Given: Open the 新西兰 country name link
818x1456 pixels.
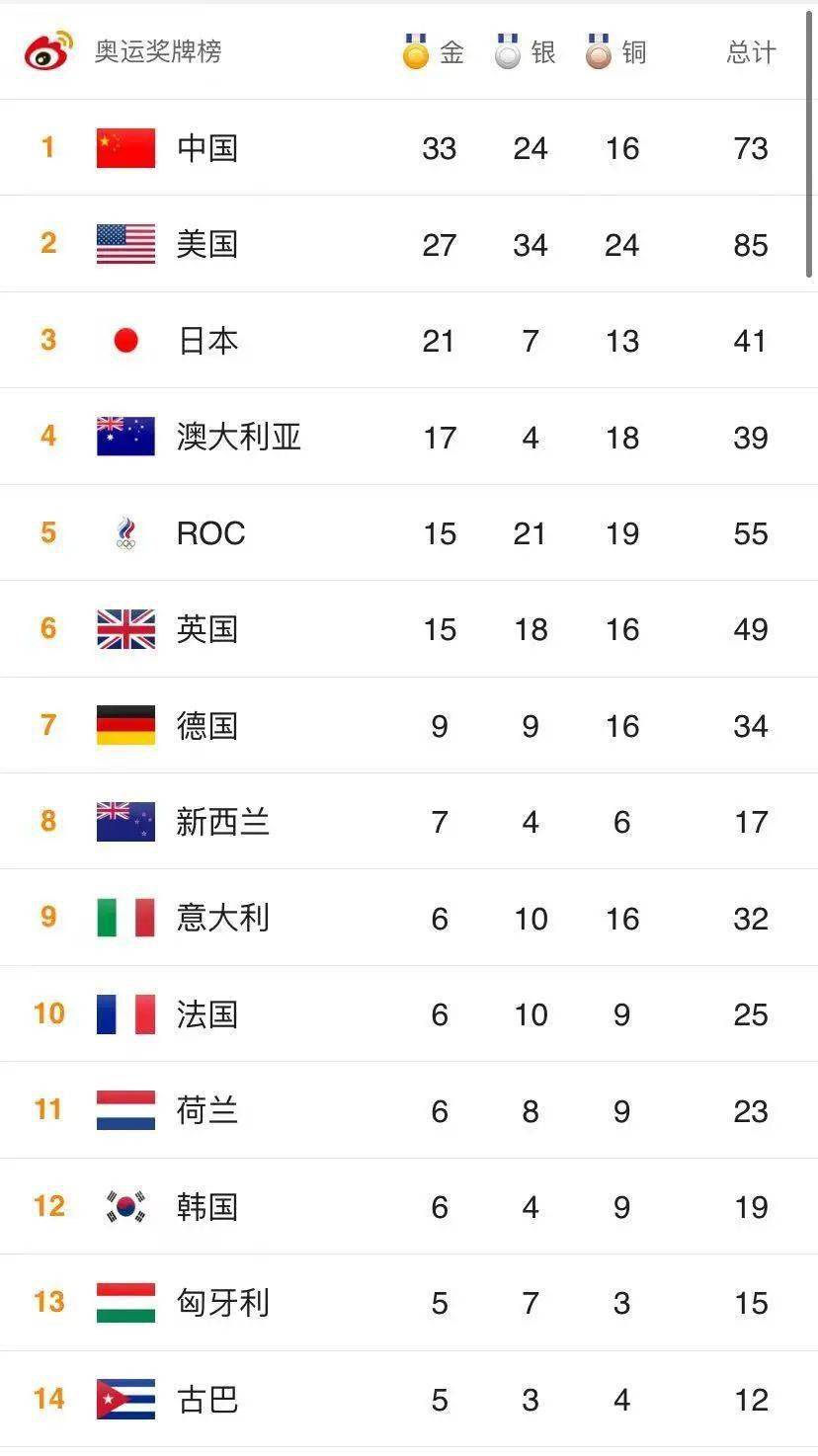Looking at the screenshot, I should [223, 822].
